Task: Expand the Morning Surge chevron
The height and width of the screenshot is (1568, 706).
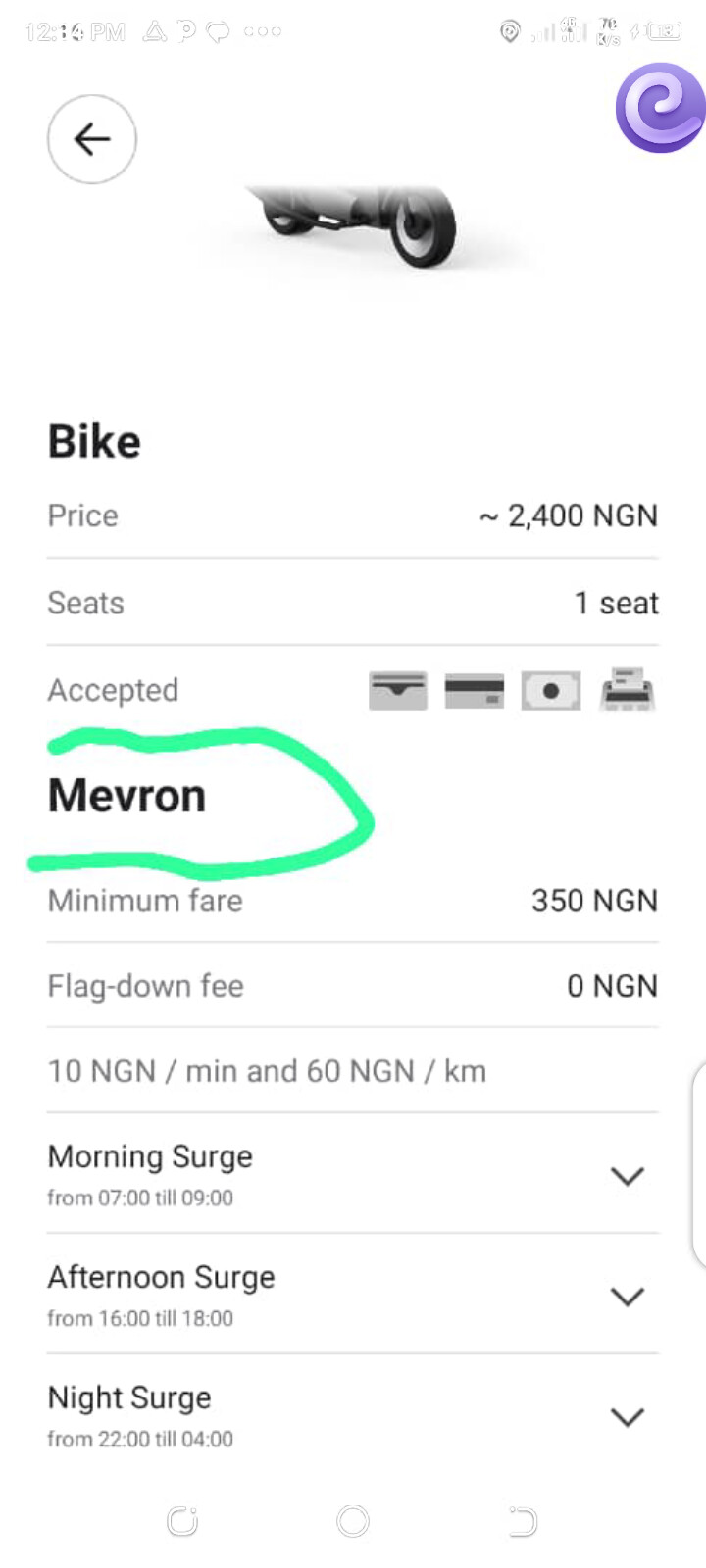Action: [628, 1176]
